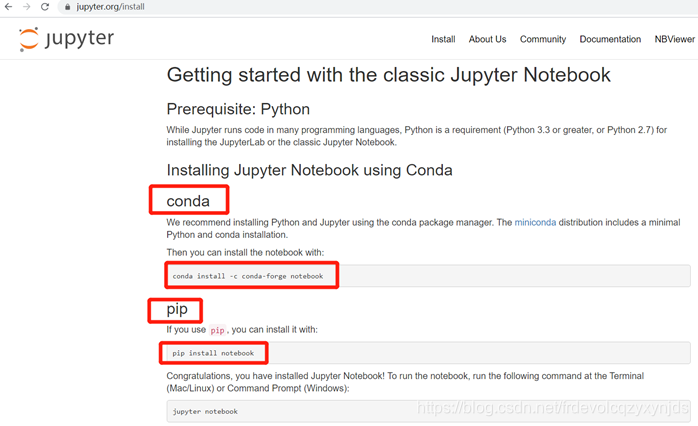This screenshot has width=698, height=426.
Task: Click 'Then you can install the notebook with:' text
Action: coord(245,252)
